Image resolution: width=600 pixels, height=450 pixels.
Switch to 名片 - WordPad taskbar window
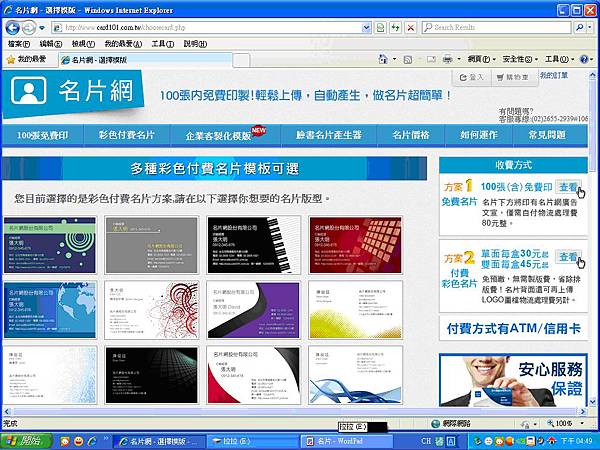[x=346, y=441]
